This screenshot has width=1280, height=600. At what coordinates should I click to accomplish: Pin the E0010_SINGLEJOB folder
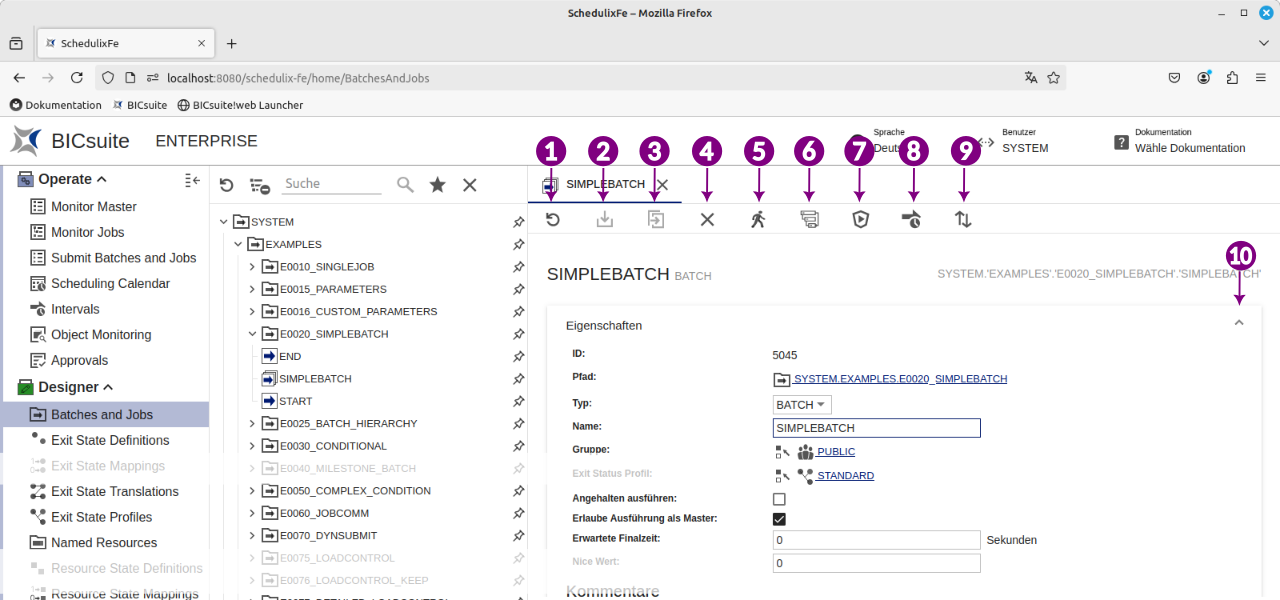pos(518,267)
